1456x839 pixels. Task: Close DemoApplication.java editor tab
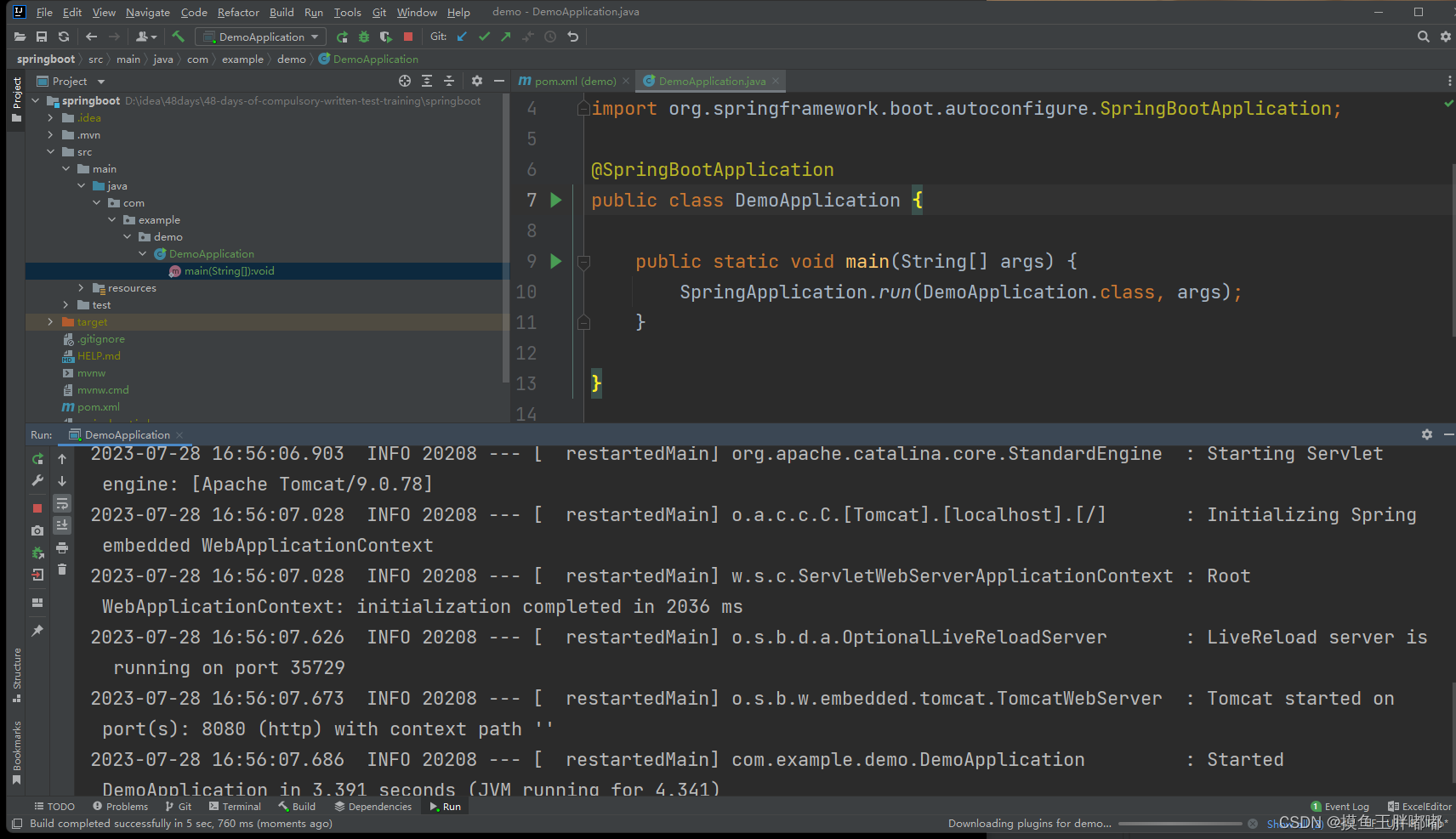click(x=776, y=81)
